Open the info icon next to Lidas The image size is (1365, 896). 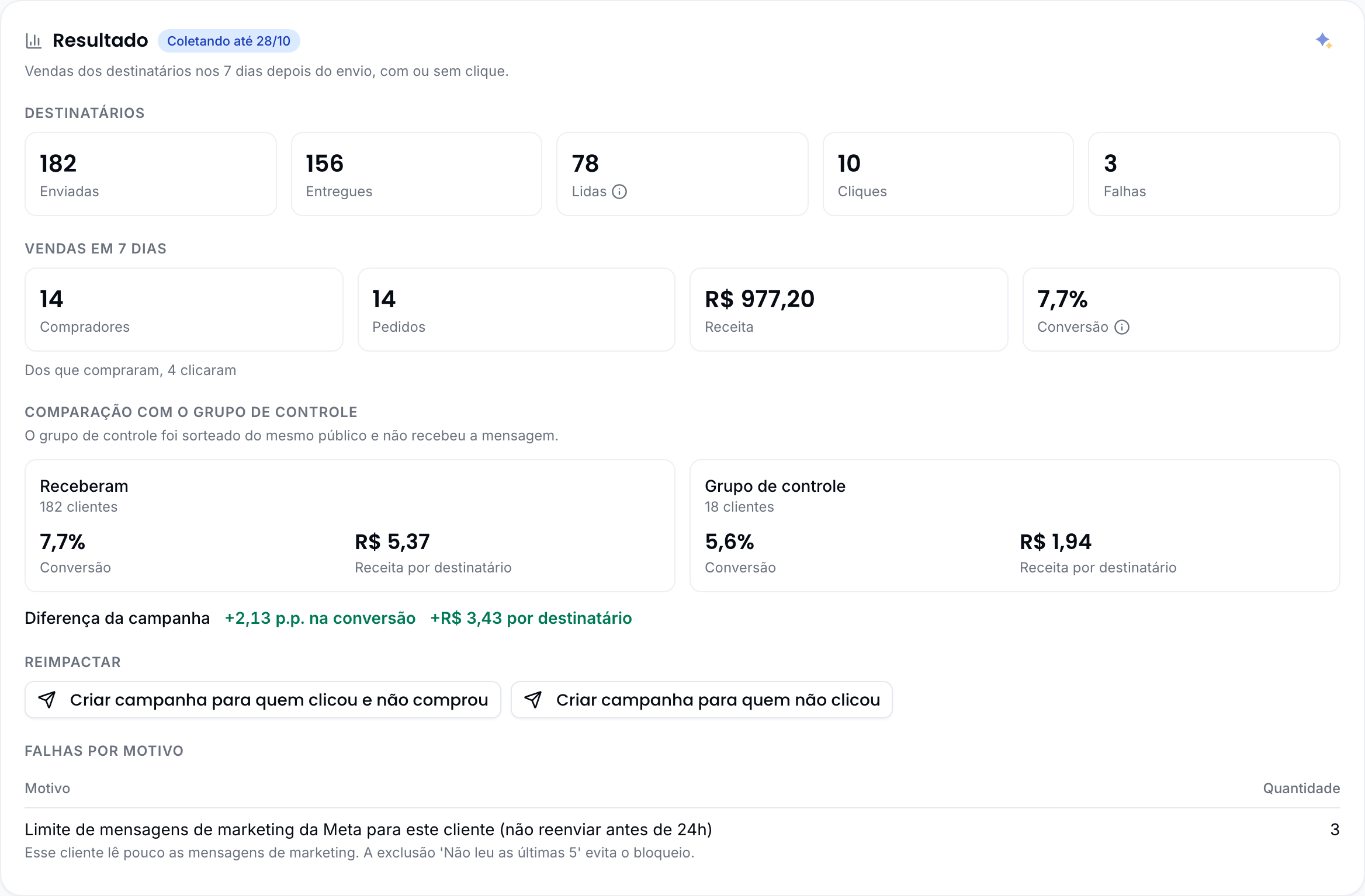click(619, 192)
